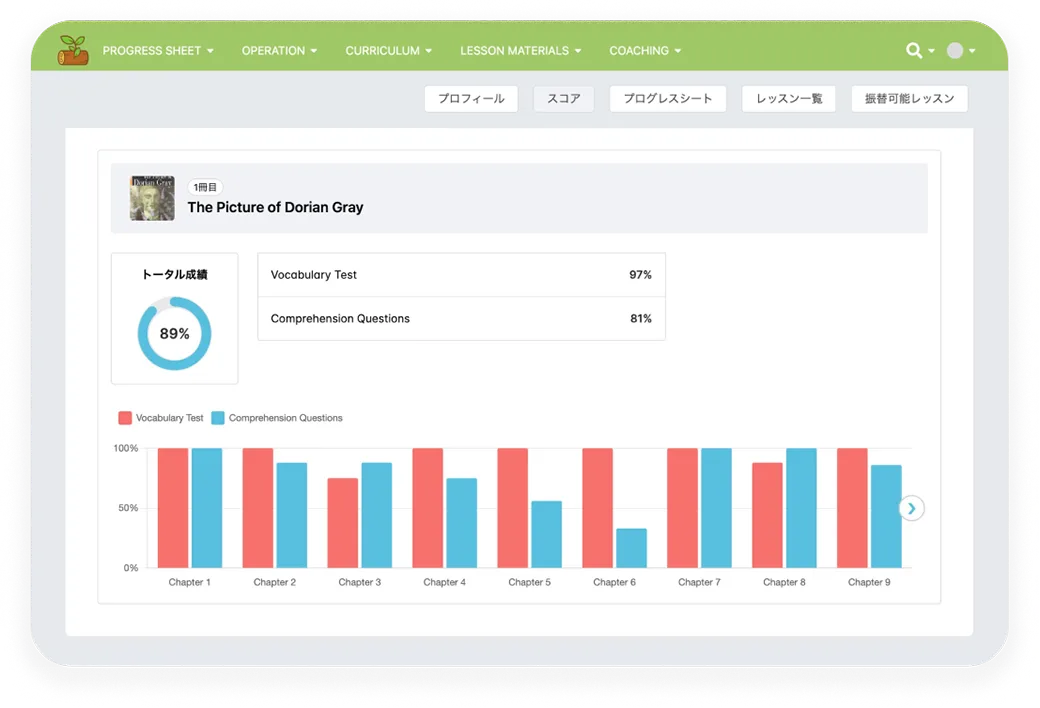Expand the OPERATION dropdown menu
The height and width of the screenshot is (708, 1040).
coord(279,50)
